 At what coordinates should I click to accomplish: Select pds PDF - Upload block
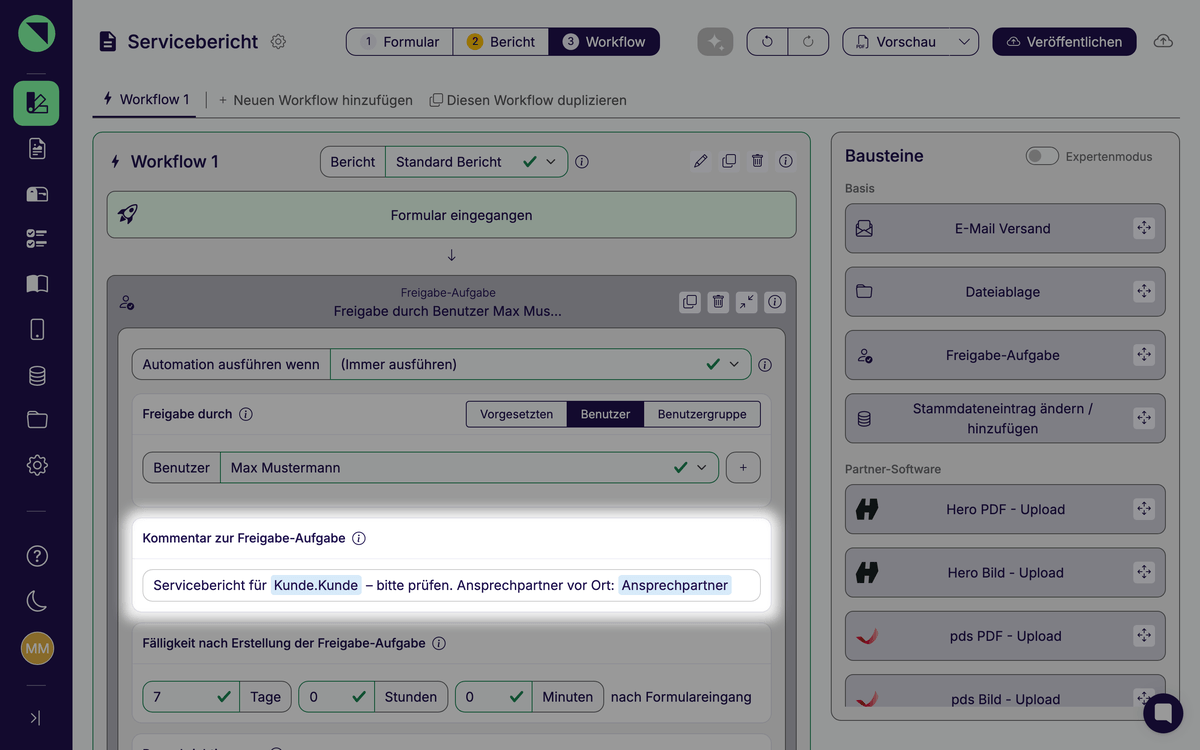point(1005,636)
